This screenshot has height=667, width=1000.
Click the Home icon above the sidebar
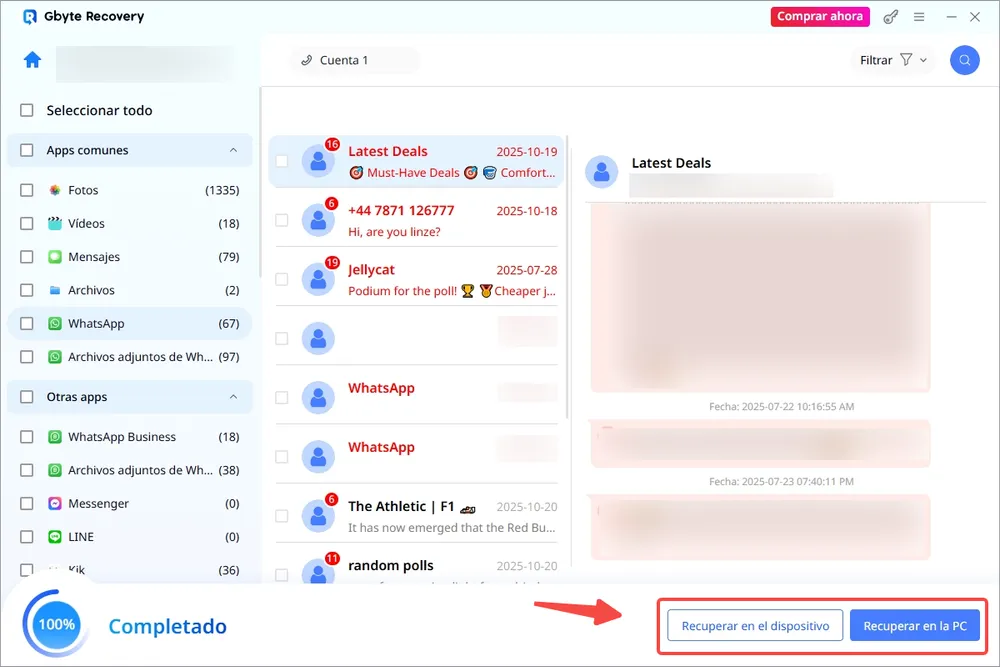(31, 60)
